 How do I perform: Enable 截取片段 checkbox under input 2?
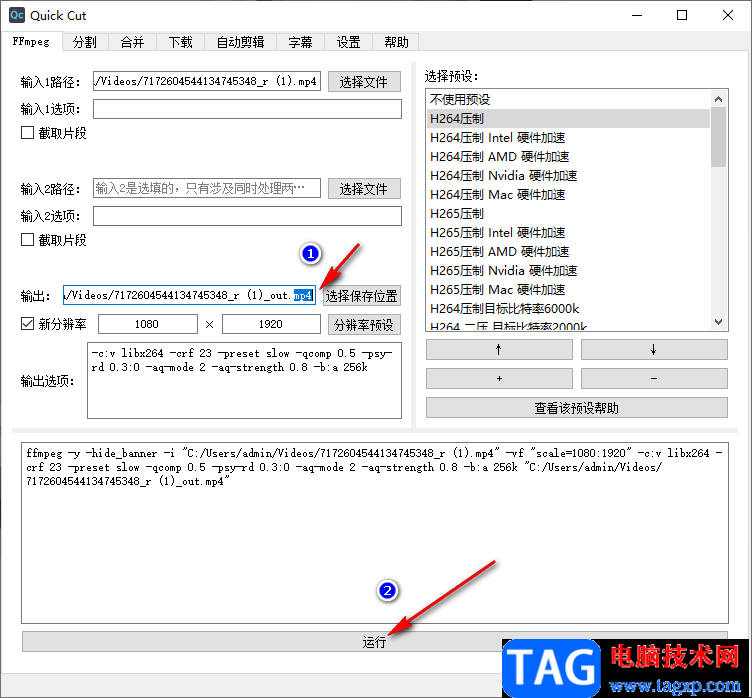coord(27,240)
